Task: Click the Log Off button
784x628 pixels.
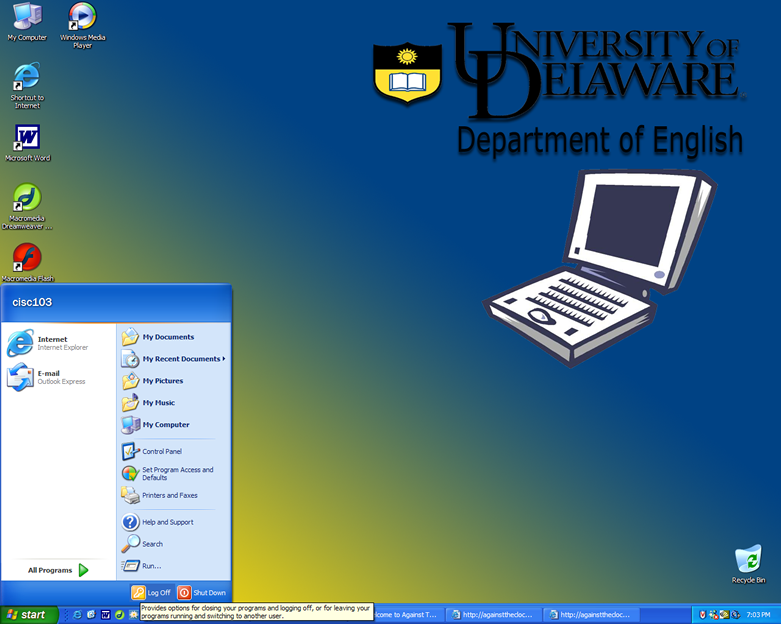Action: click(152, 593)
